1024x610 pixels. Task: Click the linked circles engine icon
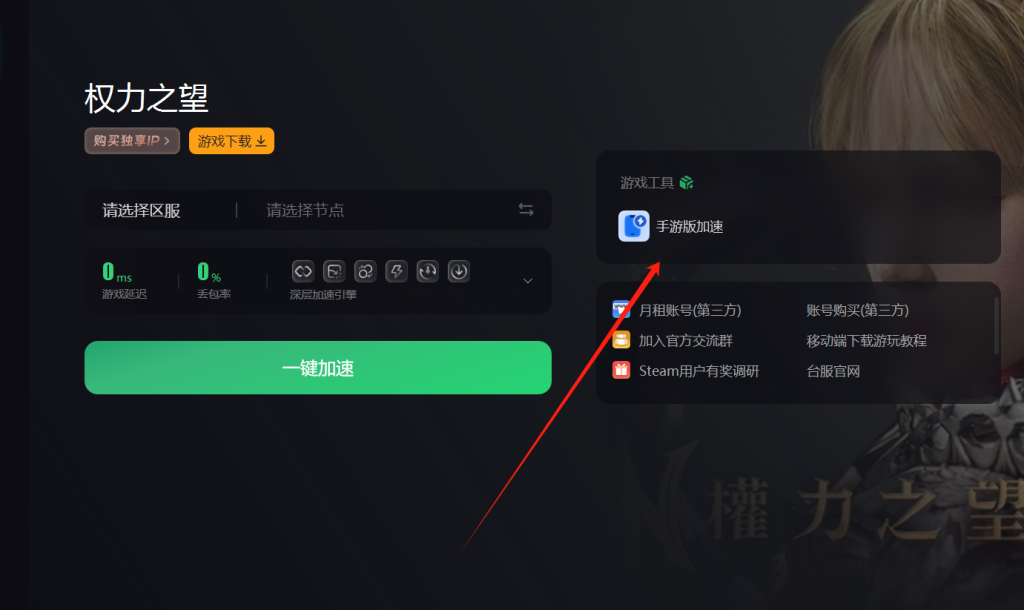(x=365, y=271)
